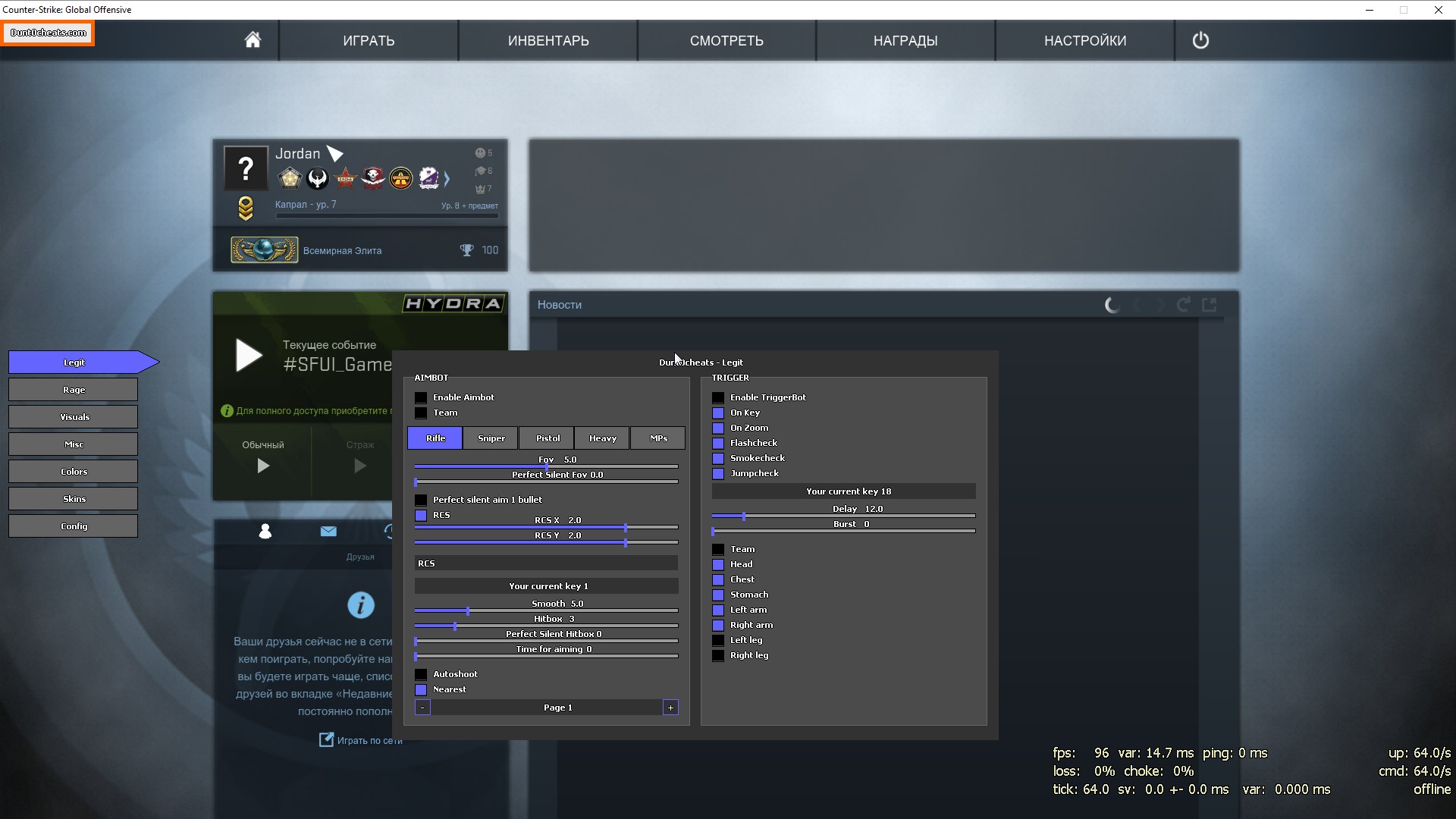The image size is (1456, 819).
Task: Click the power quit icon
Action: coord(1200,40)
